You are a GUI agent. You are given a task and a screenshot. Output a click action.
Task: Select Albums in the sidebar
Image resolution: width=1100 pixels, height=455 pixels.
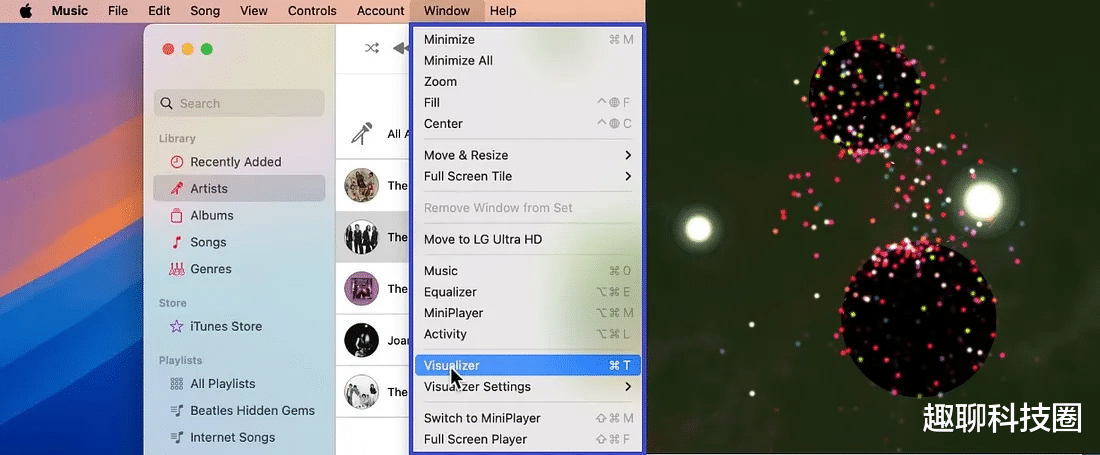(239, 215)
